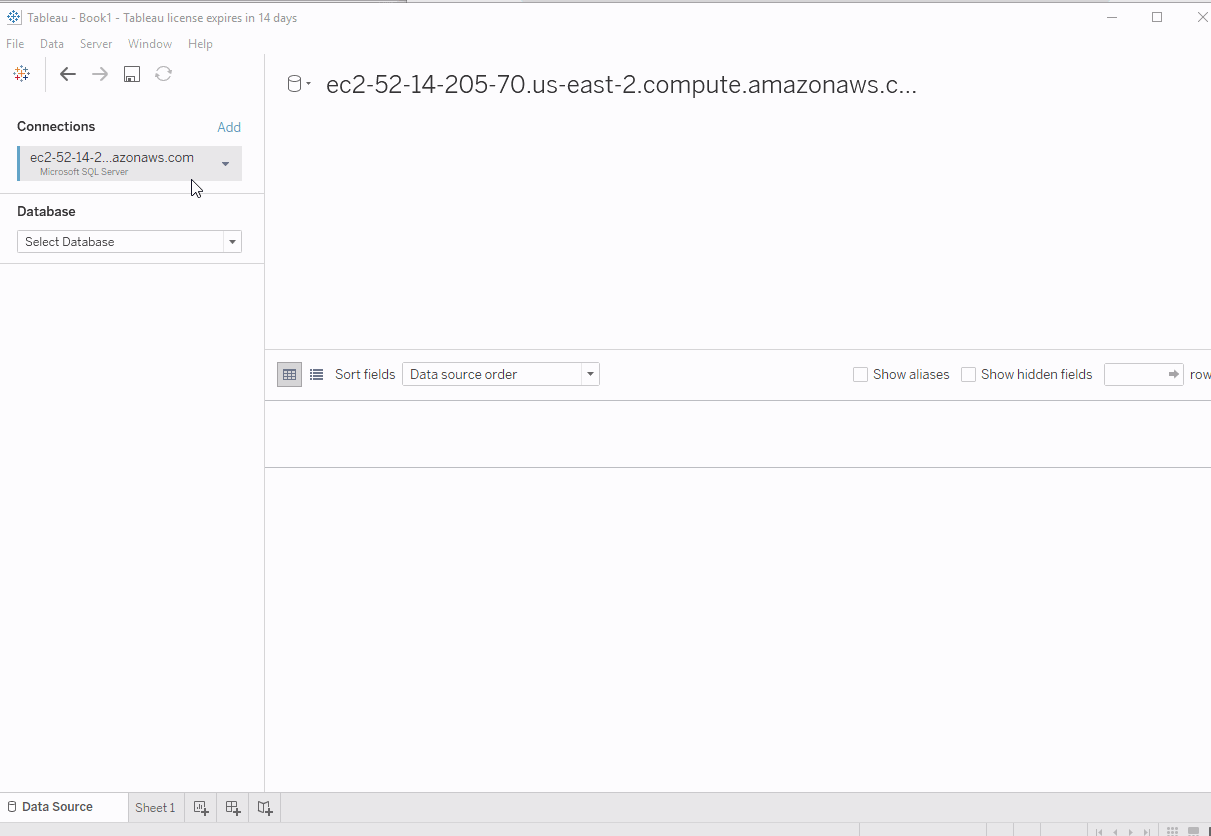Enable the Show hidden fields checkbox
The image size is (1211, 836).
click(968, 374)
